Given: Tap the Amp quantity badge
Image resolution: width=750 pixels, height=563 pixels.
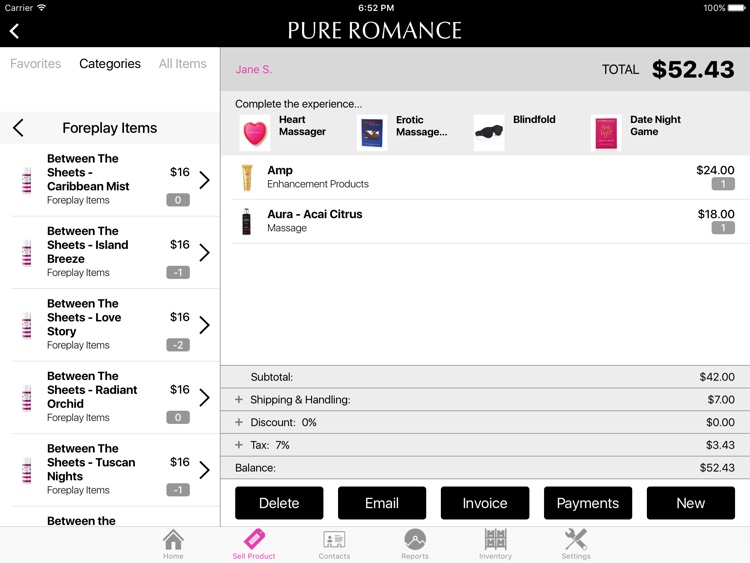Looking at the screenshot, I should click(x=723, y=184).
